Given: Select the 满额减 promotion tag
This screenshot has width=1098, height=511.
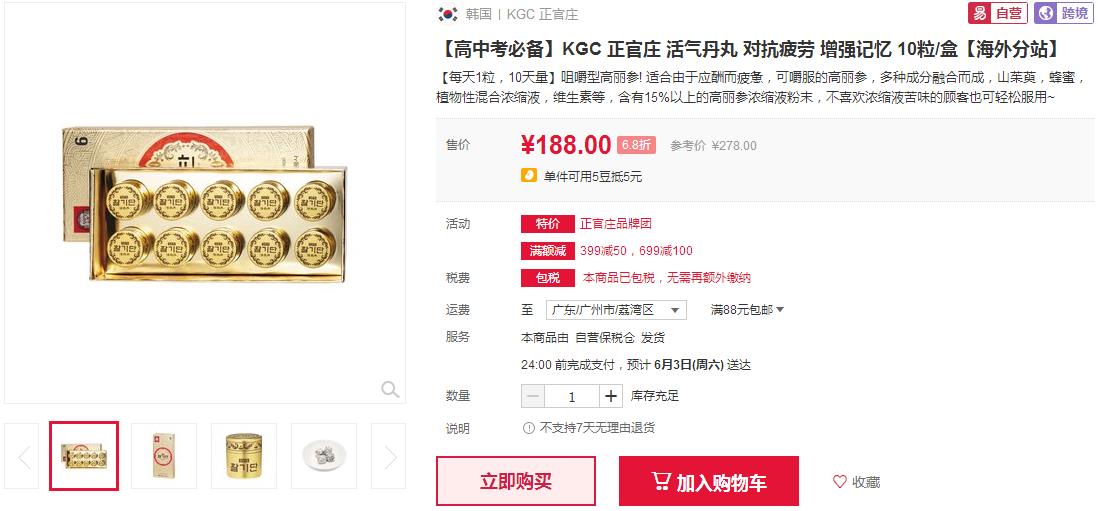Looking at the screenshot, I should pos(548,251).
